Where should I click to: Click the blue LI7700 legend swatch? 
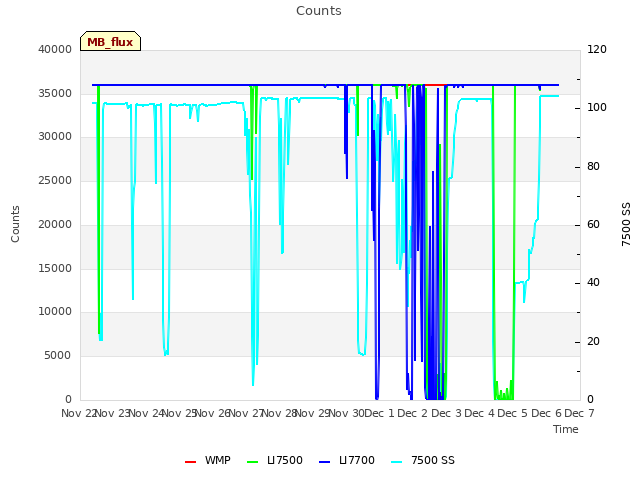(x=324, y=462)
